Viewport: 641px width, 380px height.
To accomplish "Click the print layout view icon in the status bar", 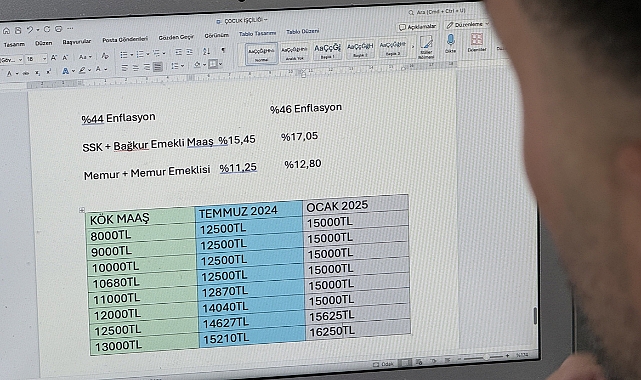I will 405,363.
